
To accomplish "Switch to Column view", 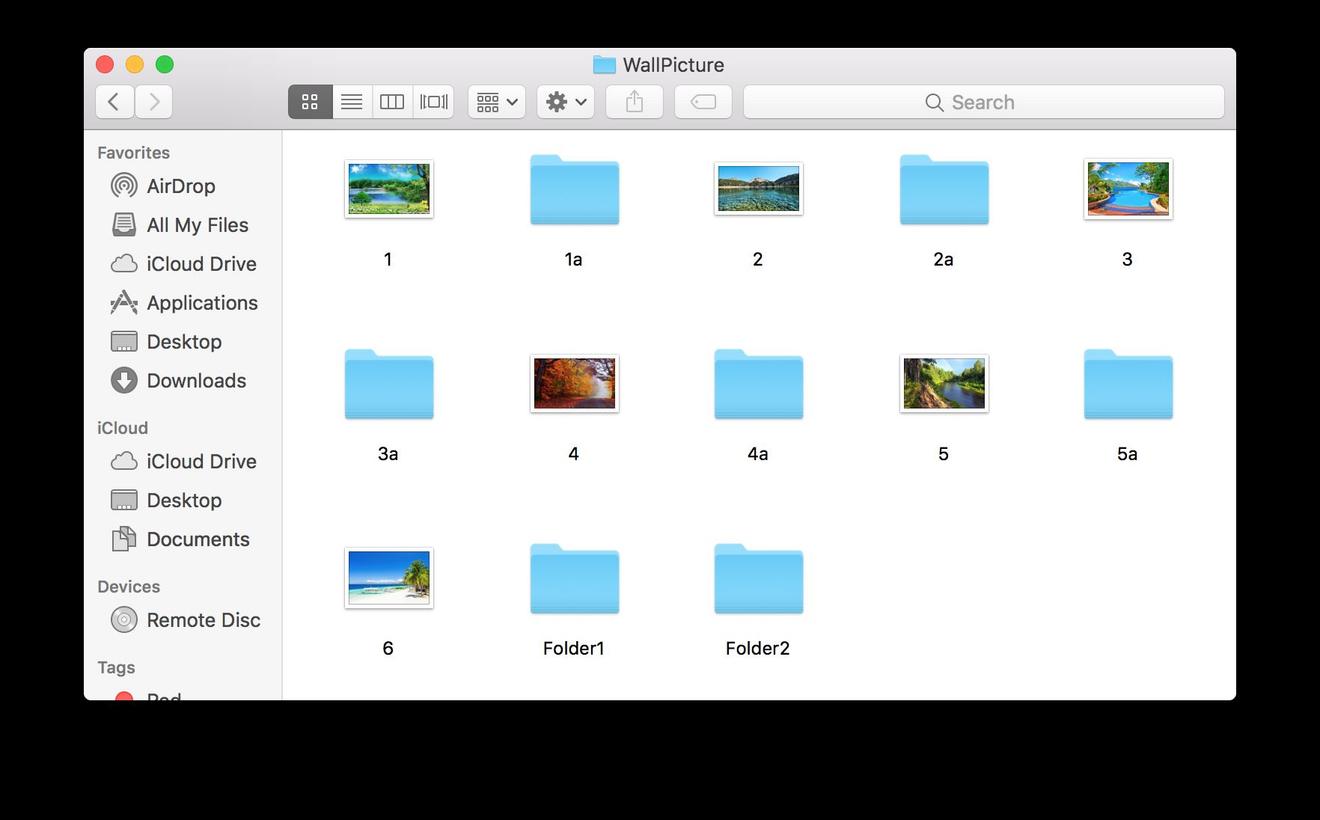I will point(391,101).
